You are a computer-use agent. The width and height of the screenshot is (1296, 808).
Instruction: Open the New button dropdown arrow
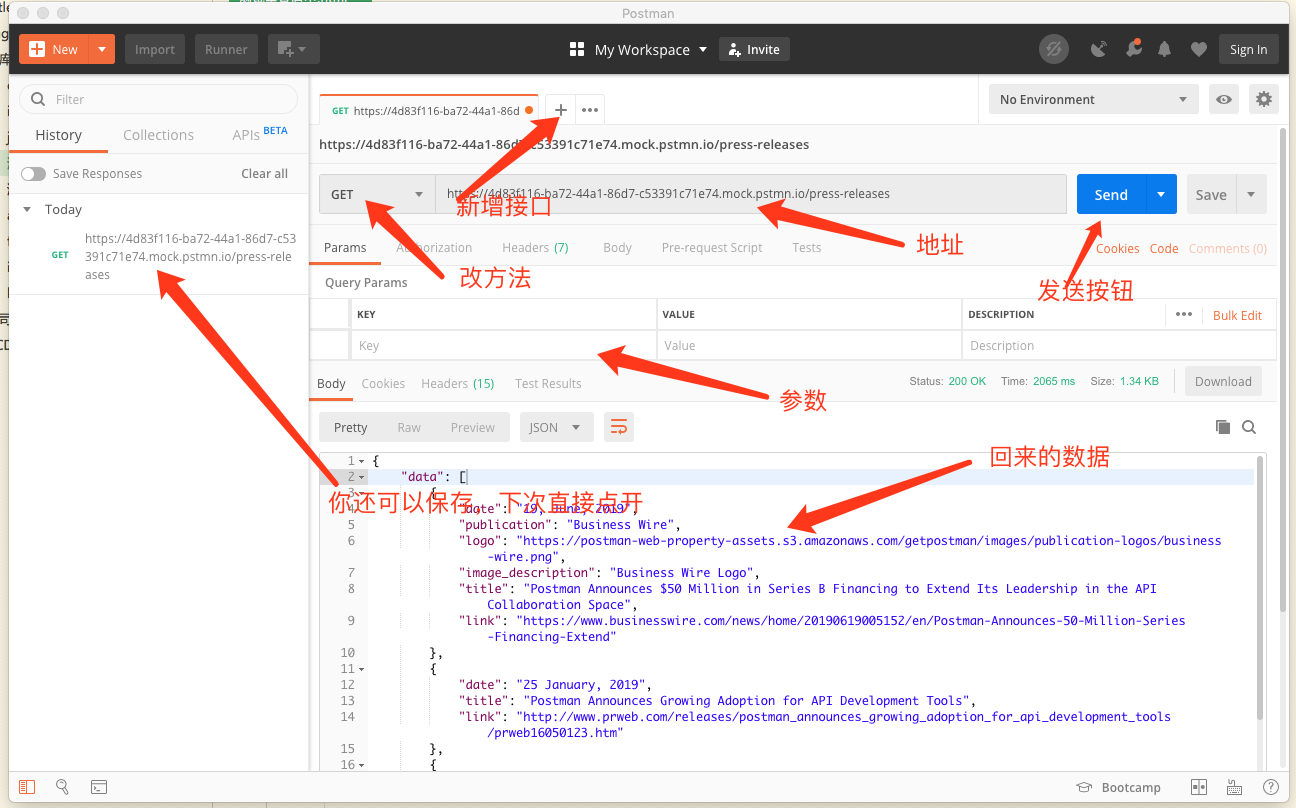point(103,49)
